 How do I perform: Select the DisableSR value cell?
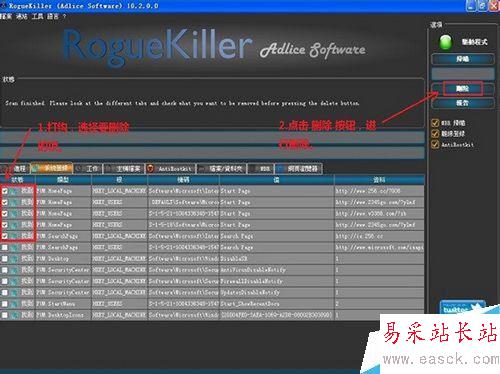click(x=277, y=259)
